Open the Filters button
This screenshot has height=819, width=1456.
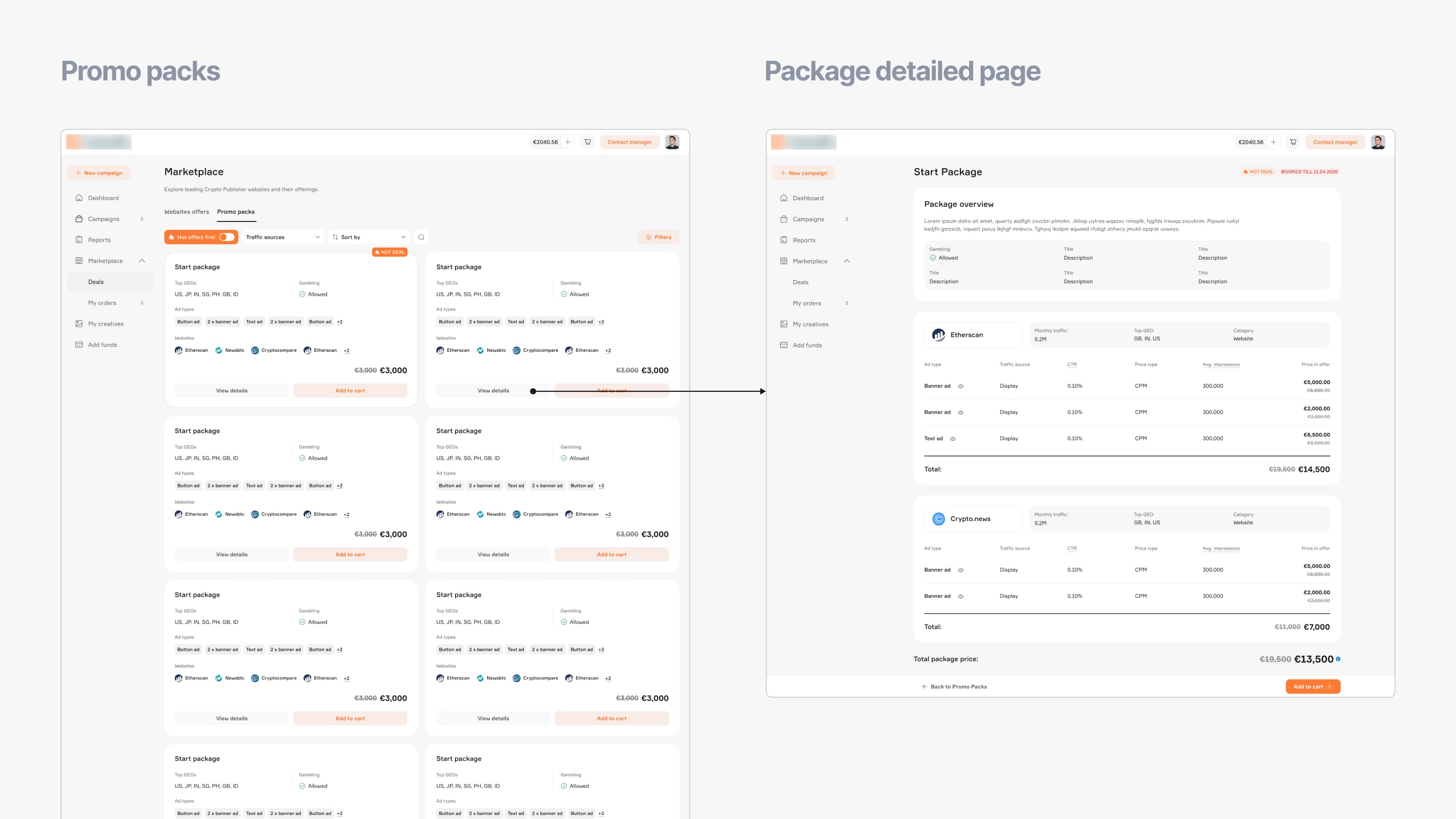coord(658,238)
